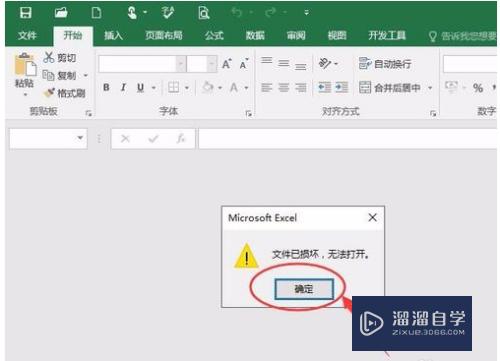Viewport: 500px width, 361px height.
Task: Click the font color A button
Action: 234,88
